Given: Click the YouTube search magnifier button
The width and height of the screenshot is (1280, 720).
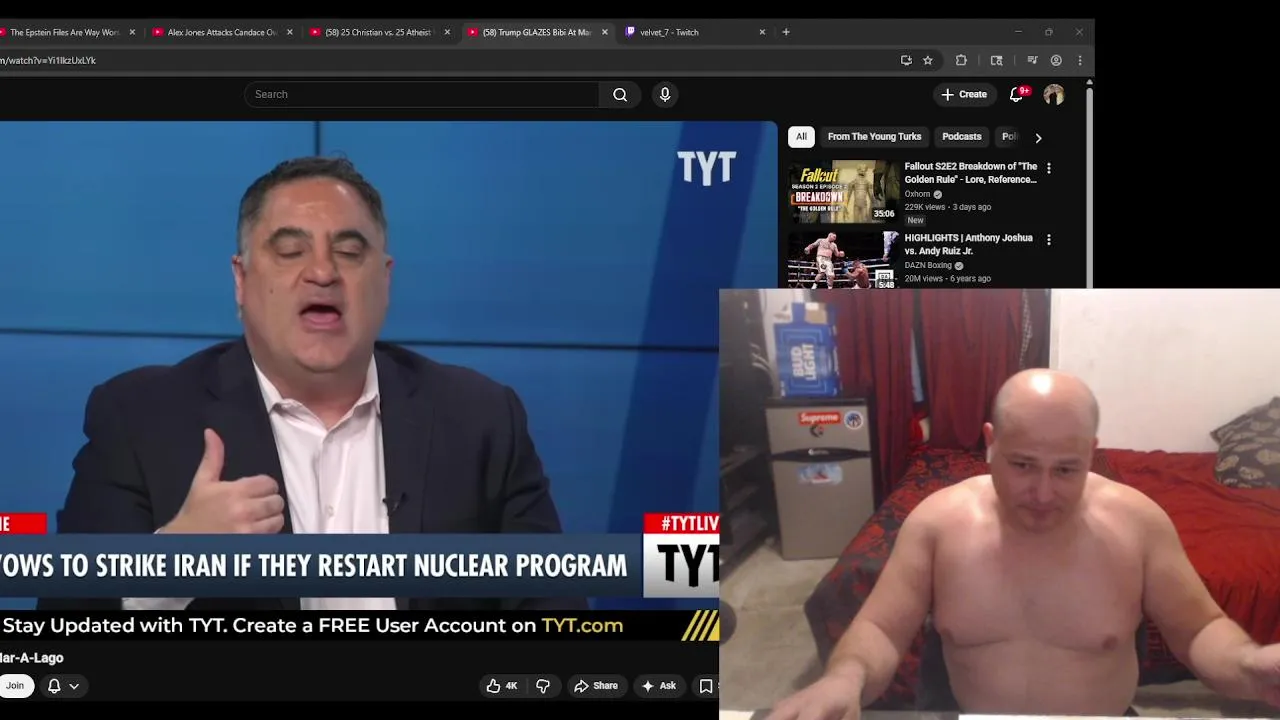Looking at the screenshot, I should [620, 94].
